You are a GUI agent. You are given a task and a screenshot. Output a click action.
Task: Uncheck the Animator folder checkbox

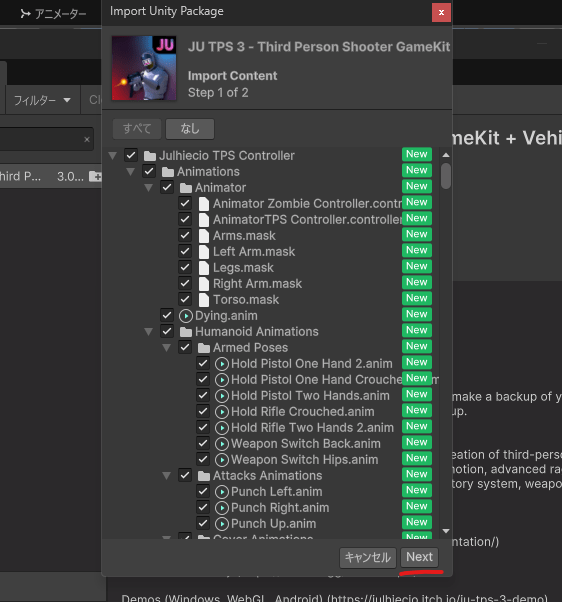[167, 188]
